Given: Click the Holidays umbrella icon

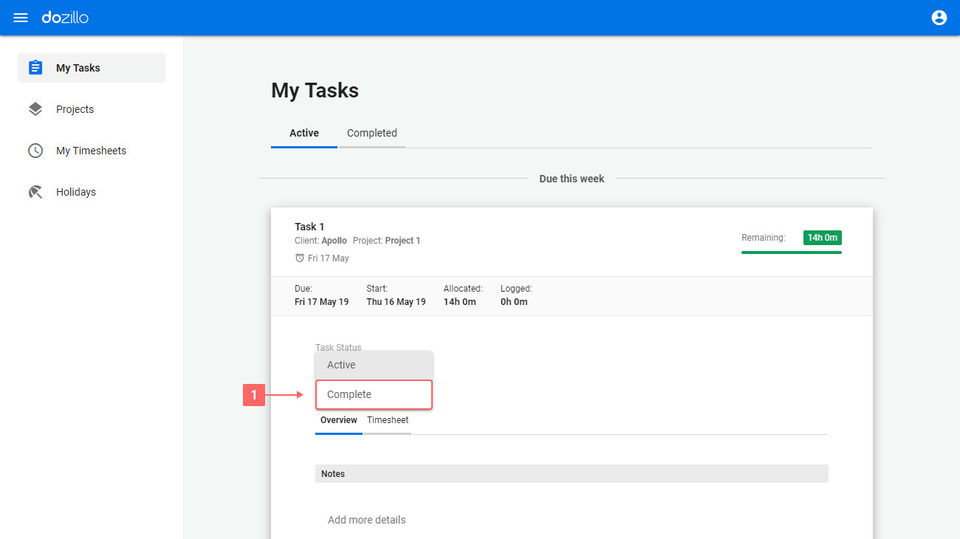Looking at the screenshot, I should pos(36,192).
